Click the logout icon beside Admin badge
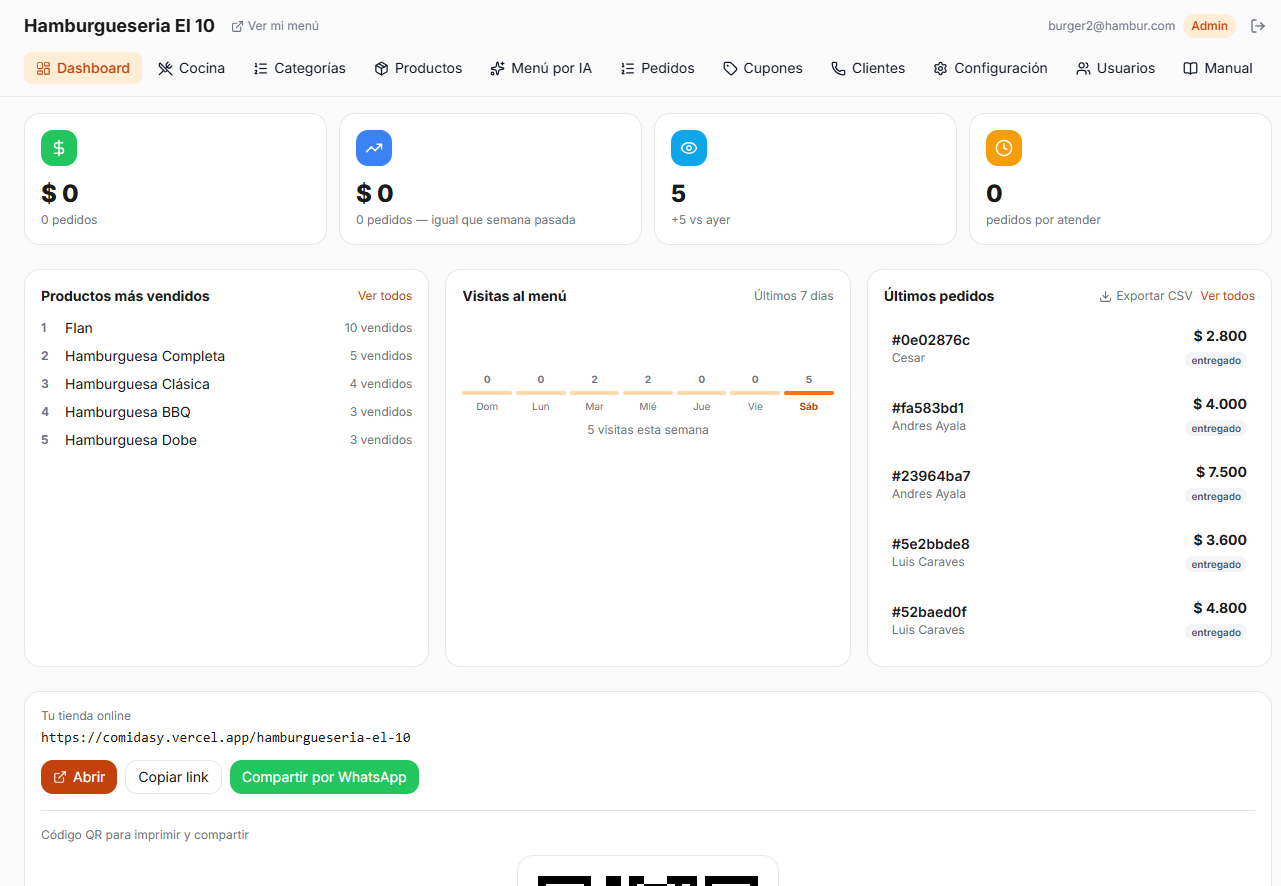The image size is (1281, 886). pos(1258,26)
